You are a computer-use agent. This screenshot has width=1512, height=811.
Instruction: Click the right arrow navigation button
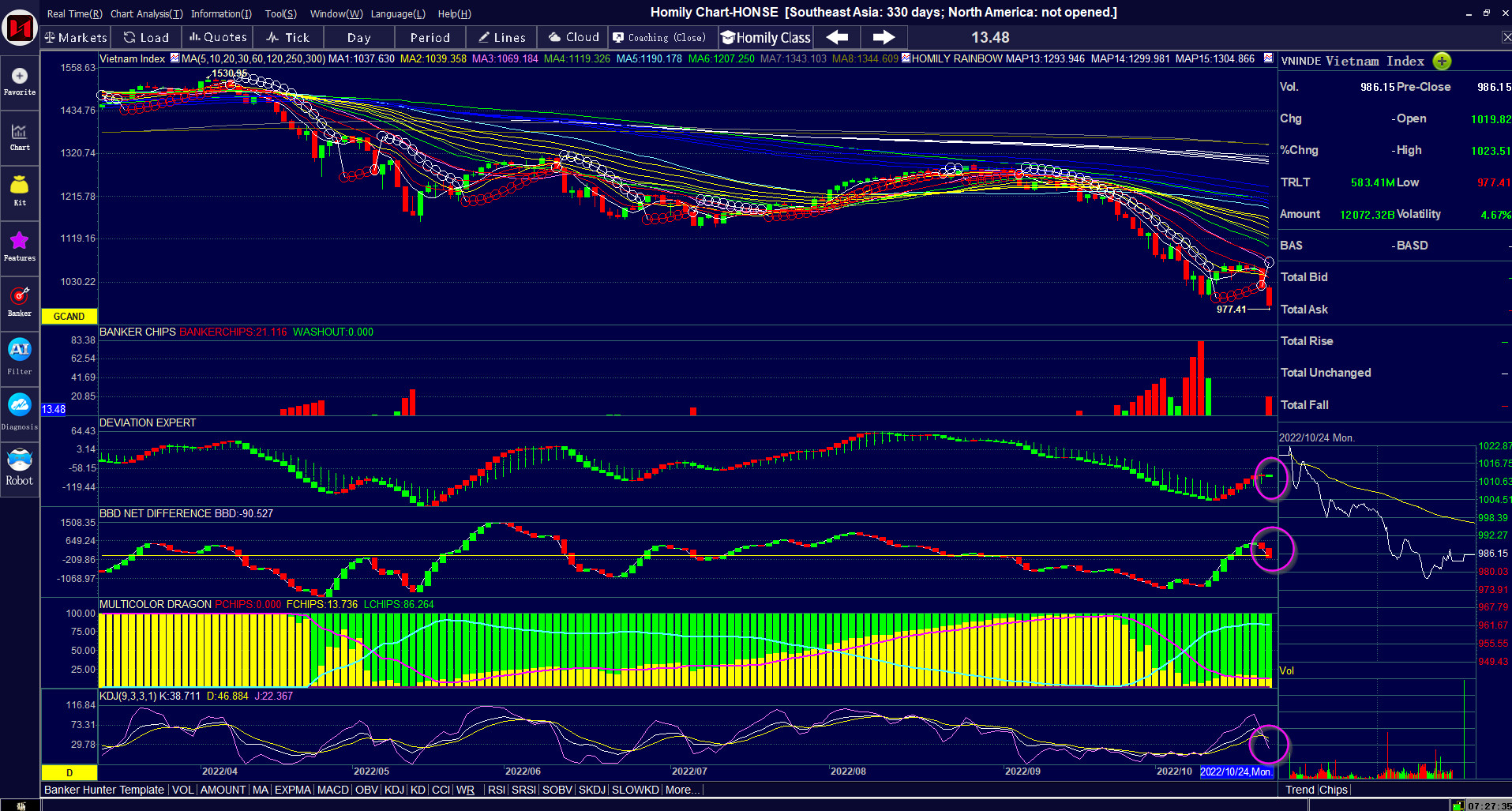click(x=884, y=37)
